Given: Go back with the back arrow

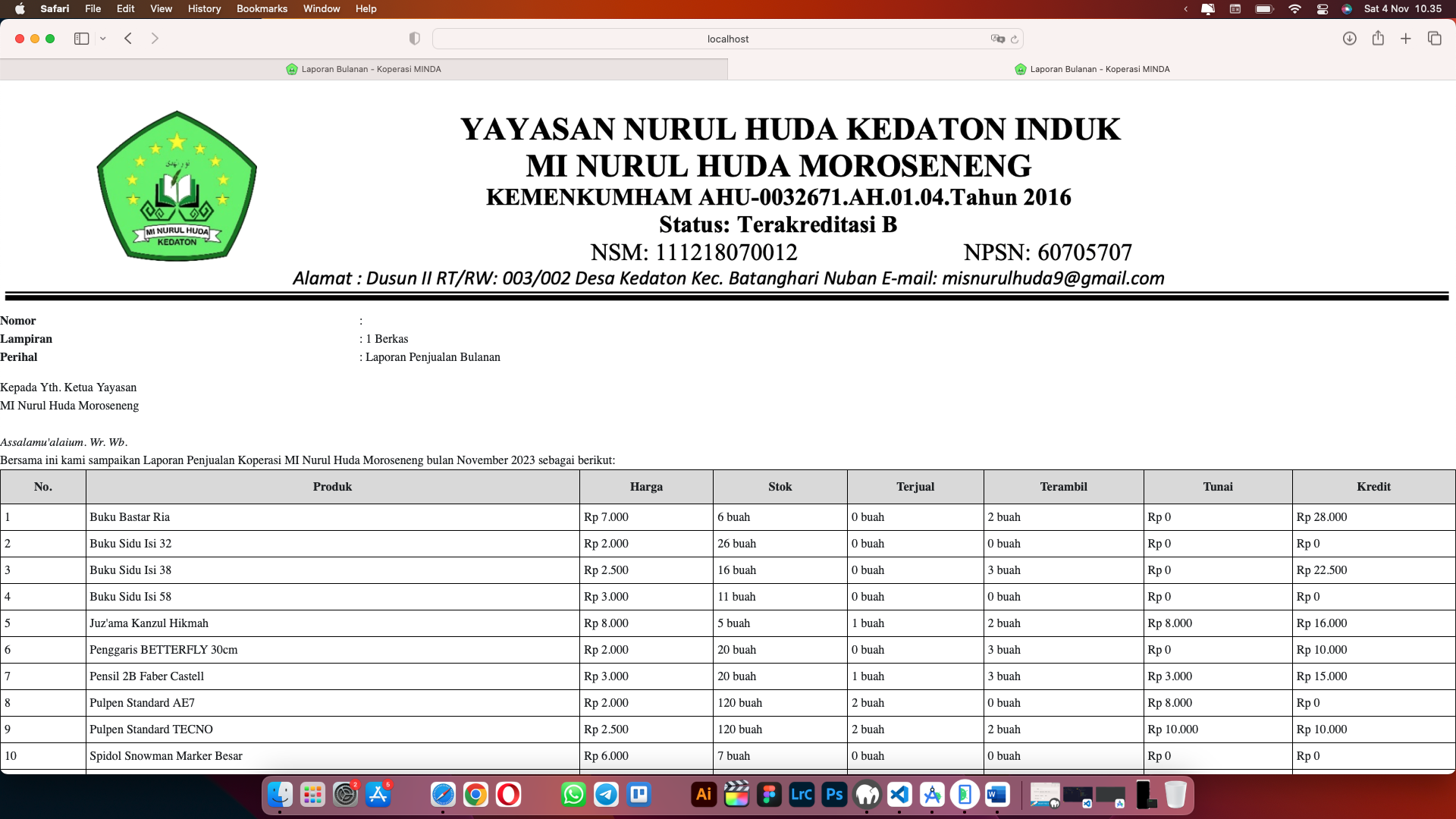Looking at the screenshot, I should pos(128,39).
